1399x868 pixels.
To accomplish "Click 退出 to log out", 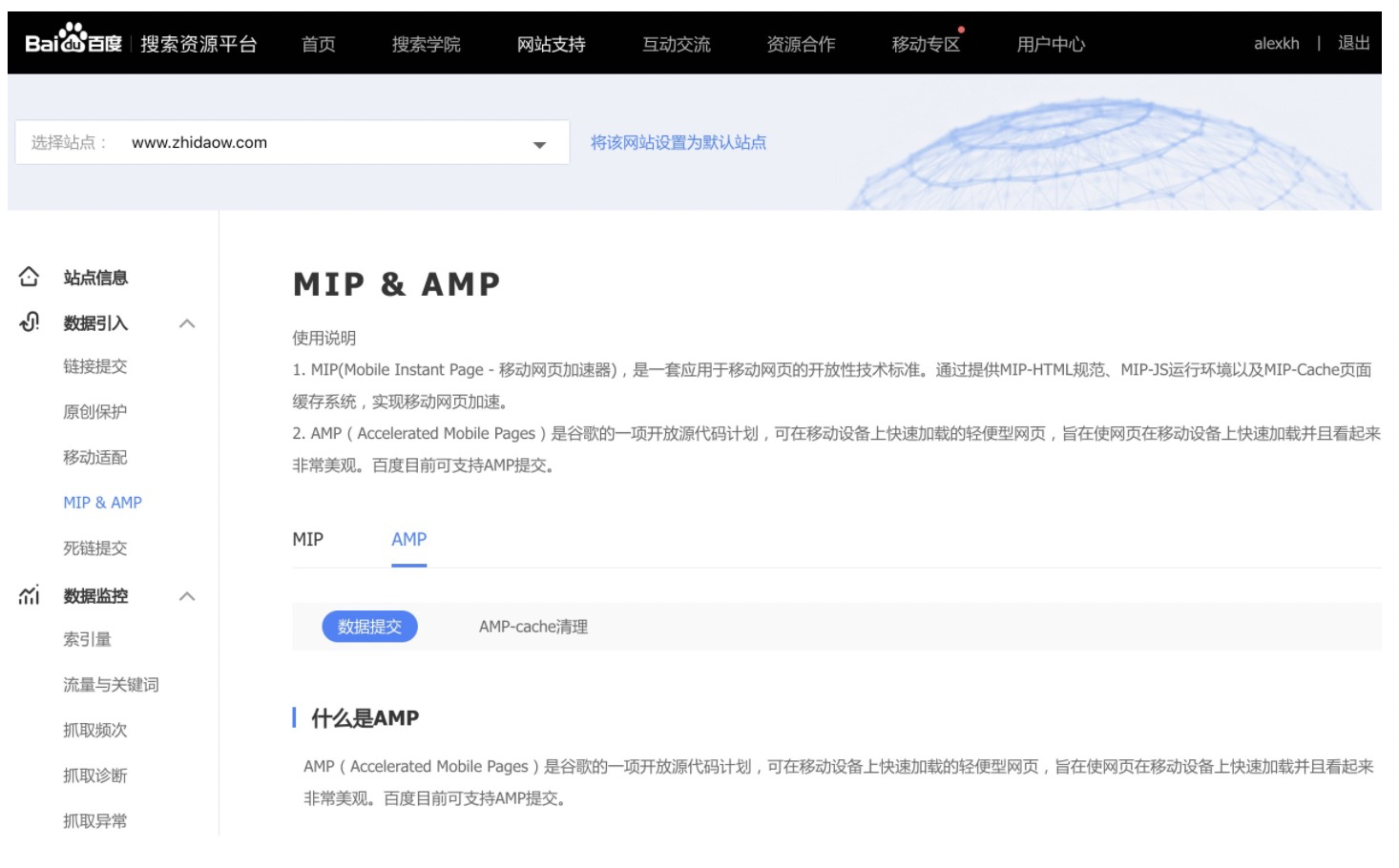I will (1357, 43).
